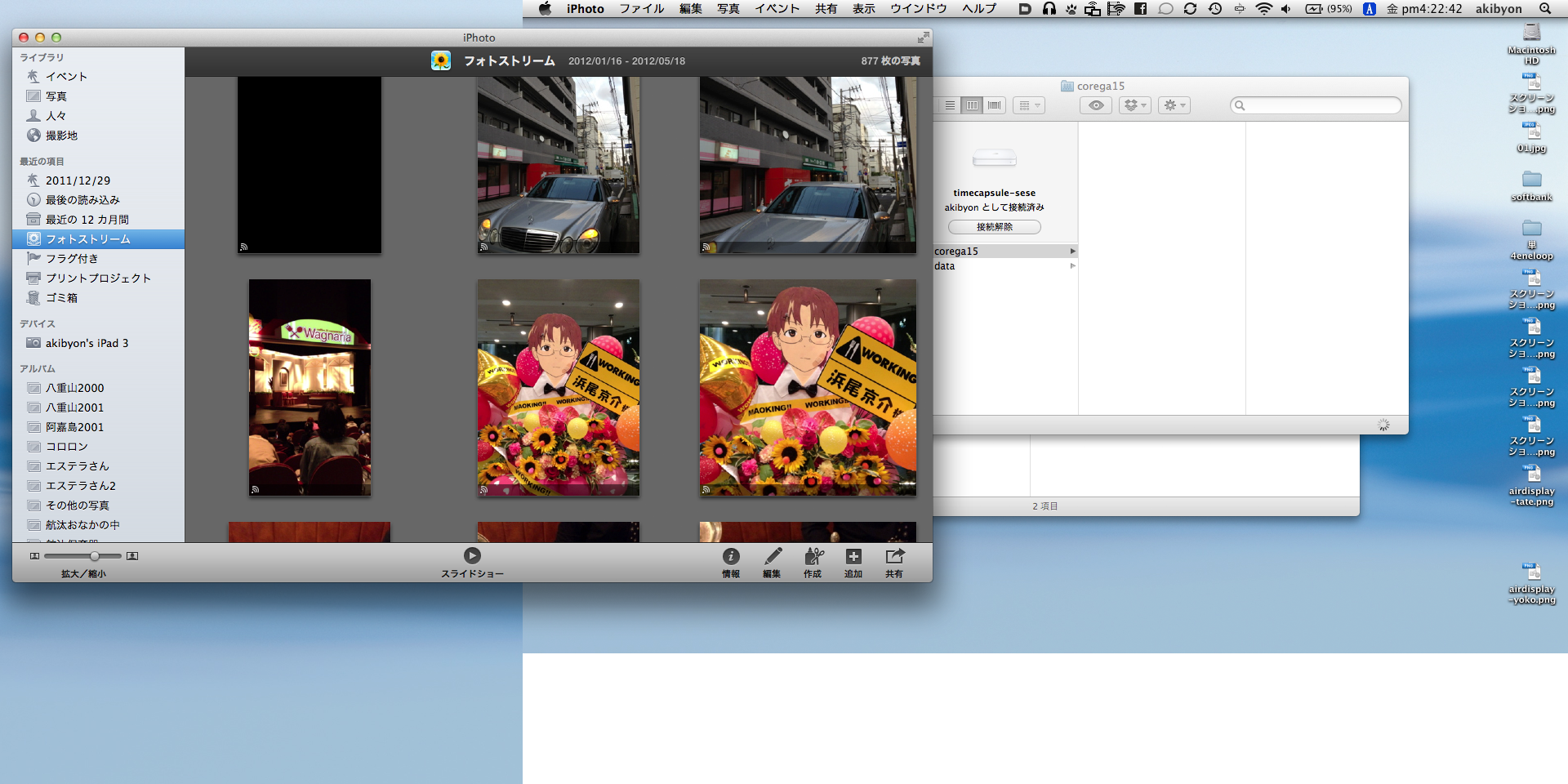Open the Finder arrange-by dropdown

tap(1029, 105)
